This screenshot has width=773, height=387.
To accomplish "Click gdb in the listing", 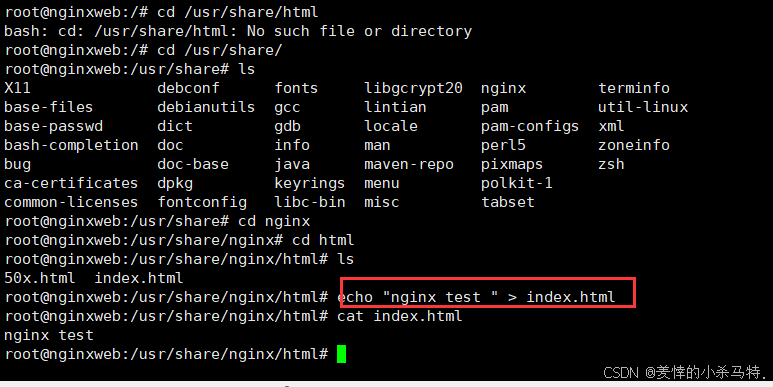I will coord(287,126).
